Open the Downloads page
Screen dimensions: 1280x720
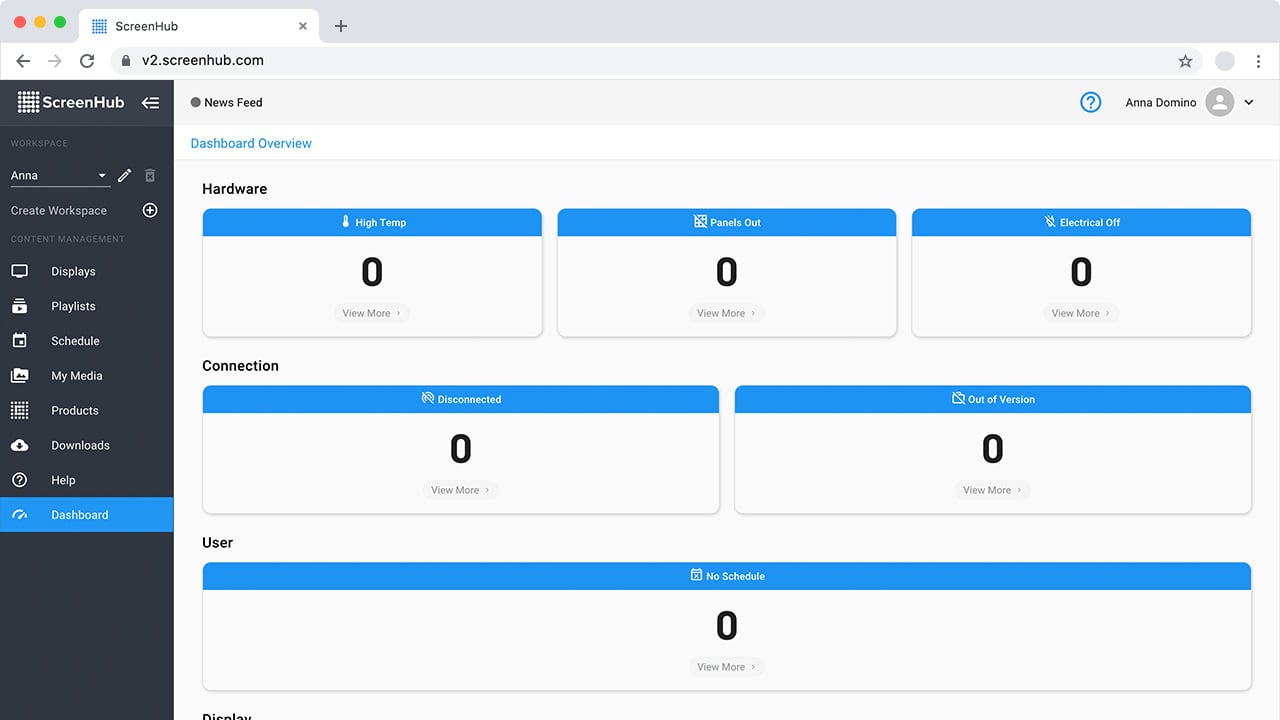(x=87, y=445)
